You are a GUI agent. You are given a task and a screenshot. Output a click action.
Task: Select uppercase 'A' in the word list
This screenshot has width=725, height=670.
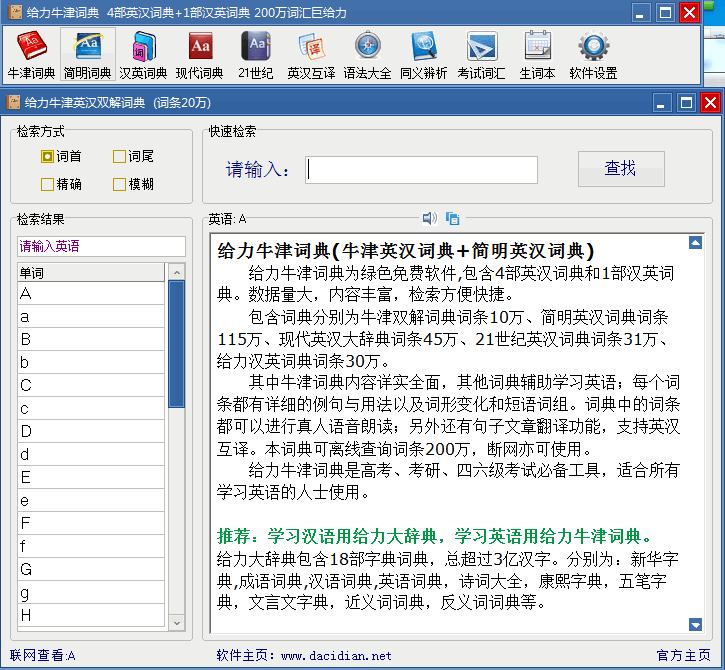tap(91, 293)
